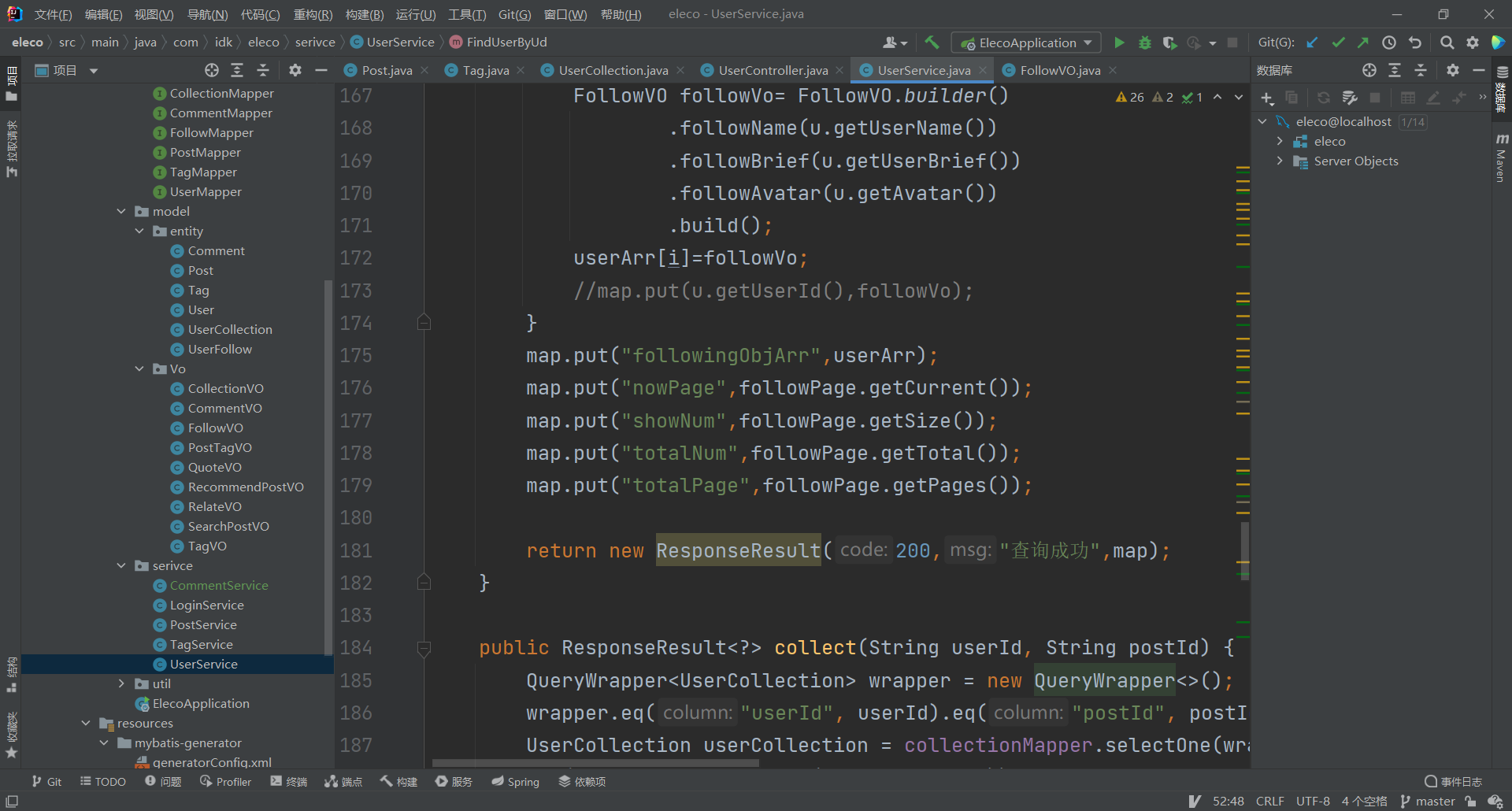Change CRLF line separator
Image resolution: width=1512 pixels, height=811 pixels.
click(1269, 801)
